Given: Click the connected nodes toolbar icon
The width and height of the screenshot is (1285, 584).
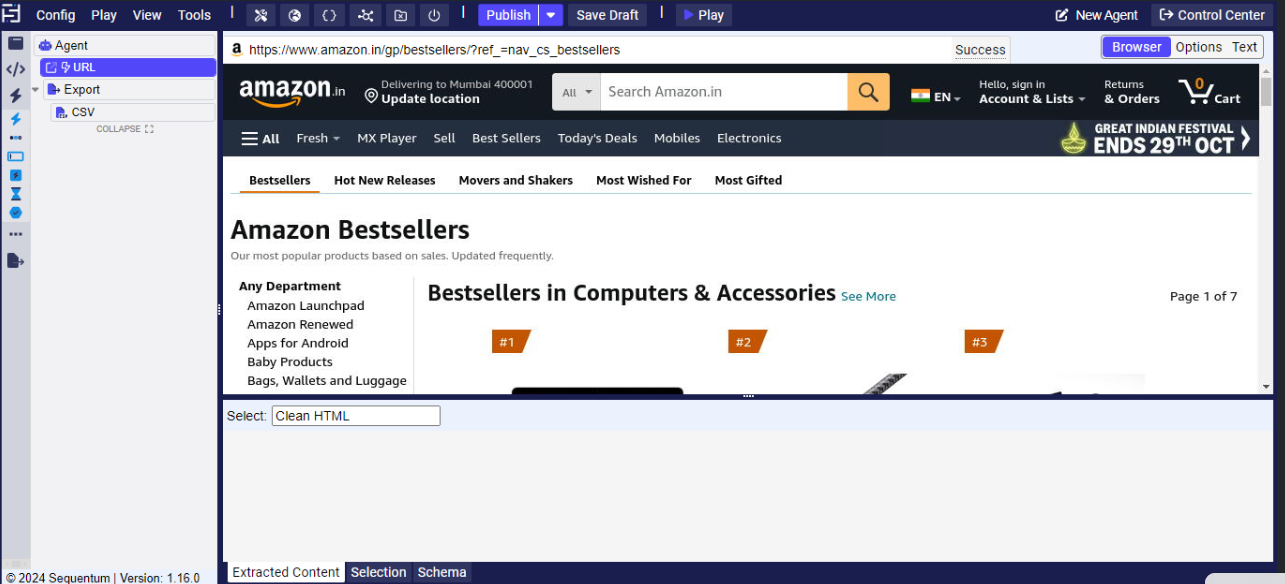Looking at the screenshot, I should (365, 15).
